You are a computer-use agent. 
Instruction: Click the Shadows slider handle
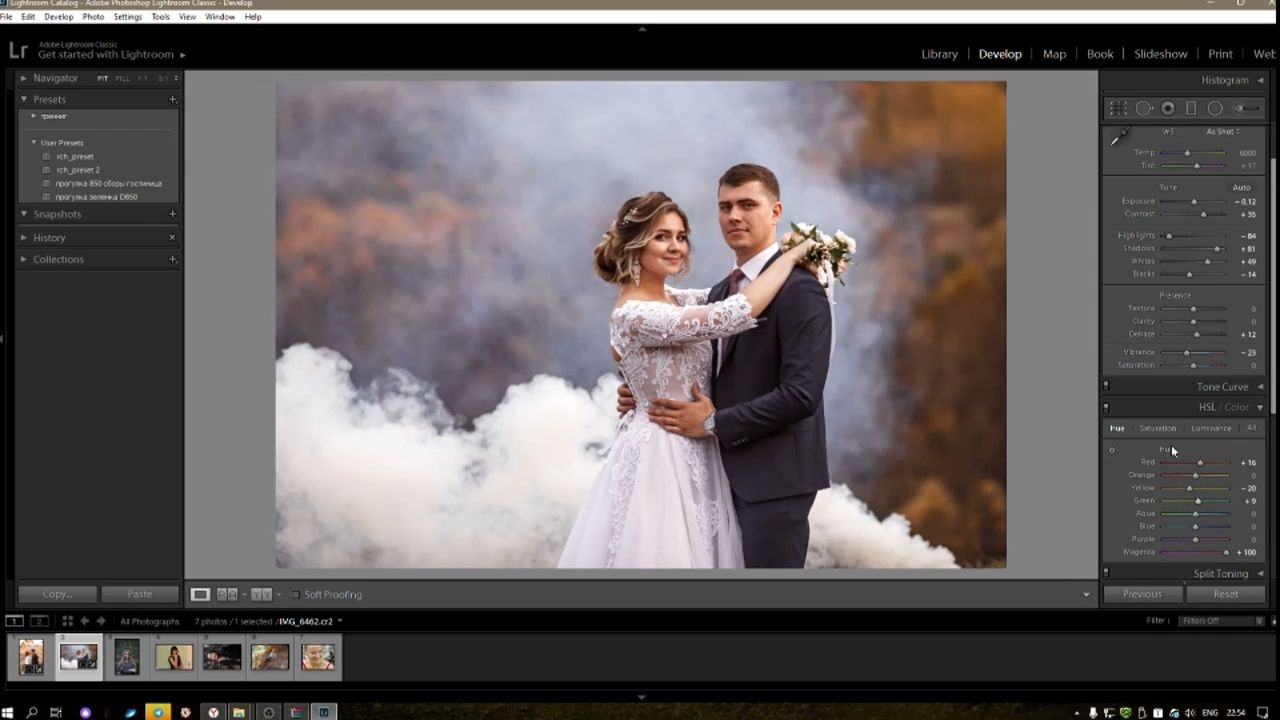1217,248
